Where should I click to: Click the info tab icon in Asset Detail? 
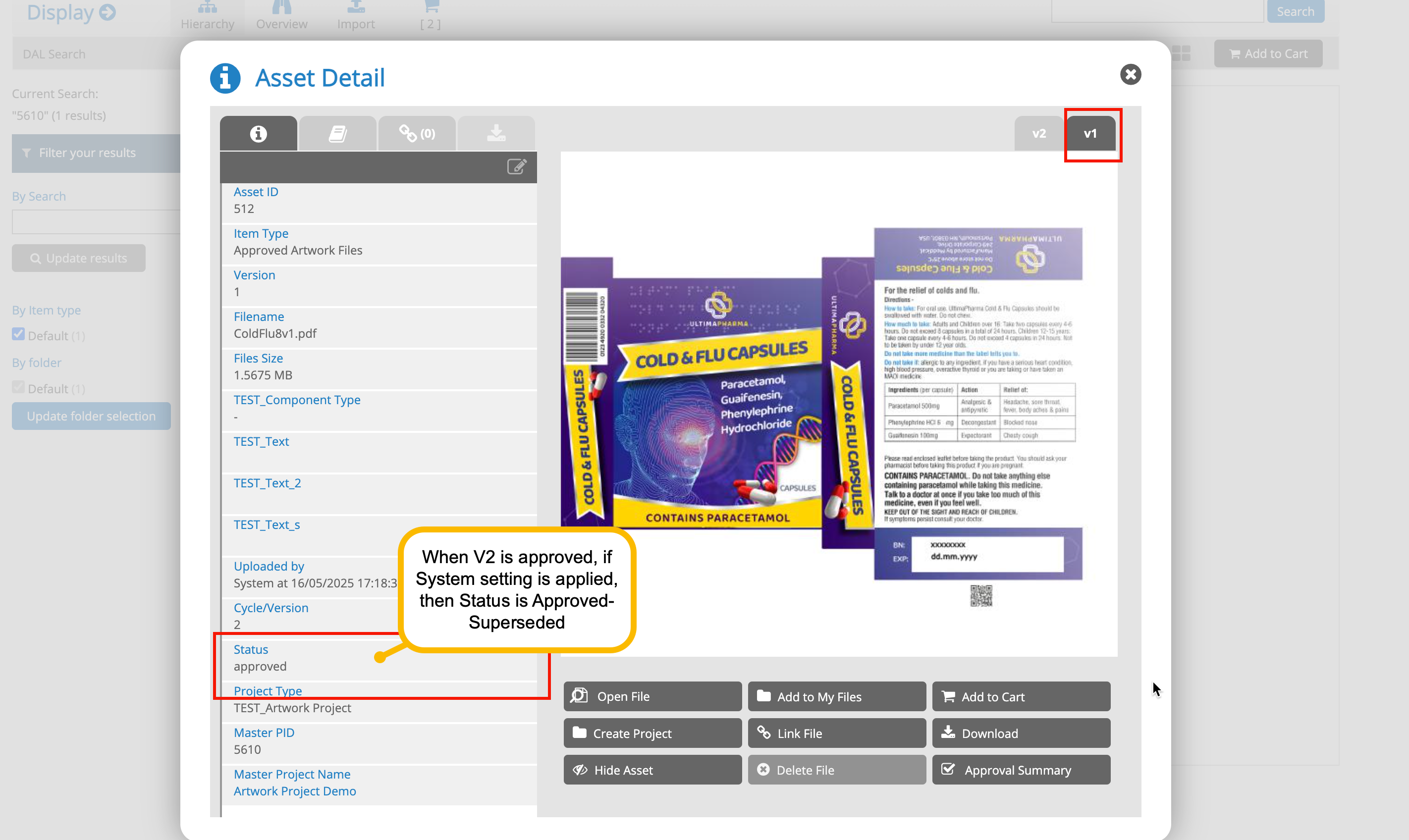tap(258, 134)
